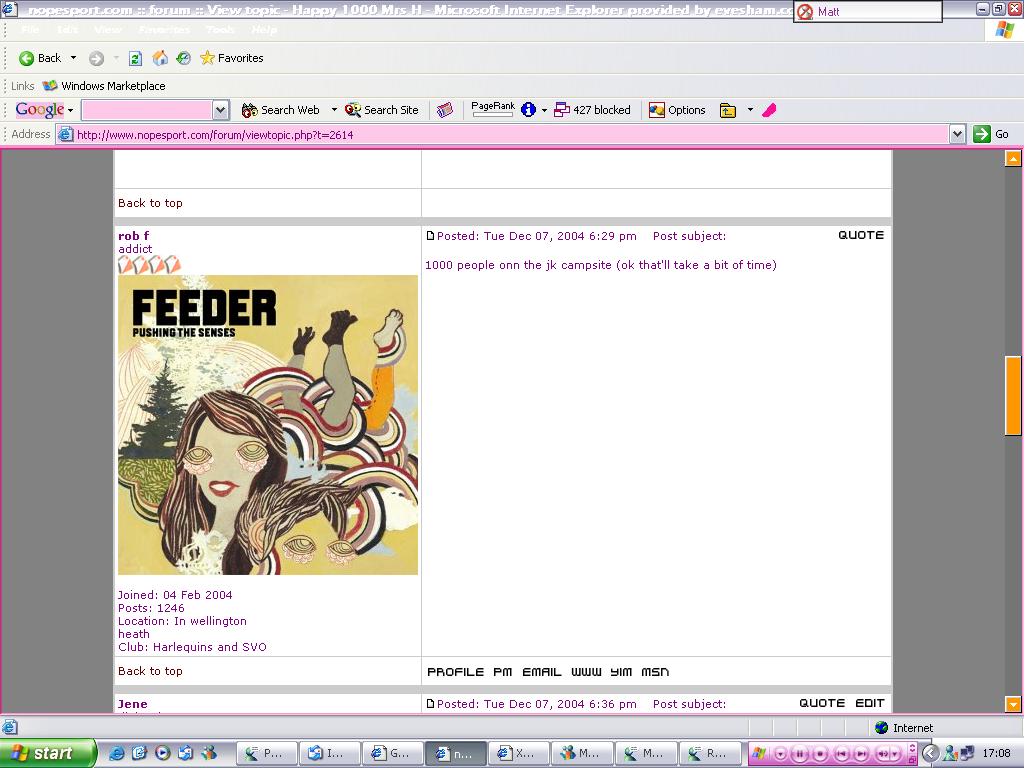Image resolution: width=1025 pixels, height=768 pixels.
Task: Expand the Search Web options arrow
Action: (x=334, y=110)
